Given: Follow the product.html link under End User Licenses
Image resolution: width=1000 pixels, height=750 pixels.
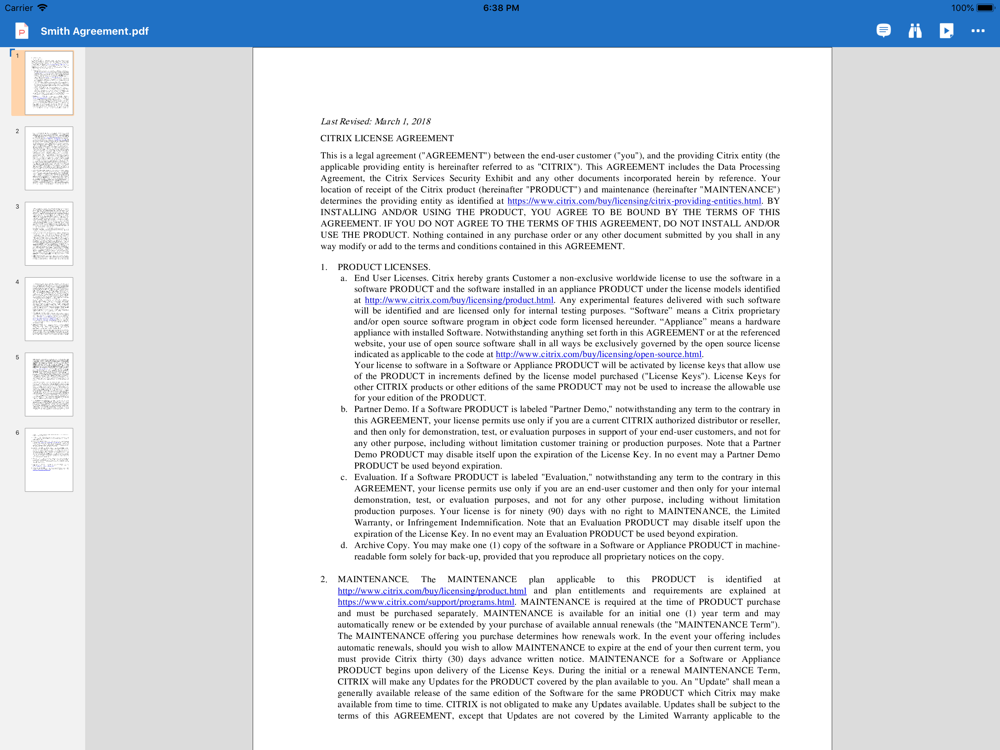Looking at the screenshot, I should pos(459,300).
